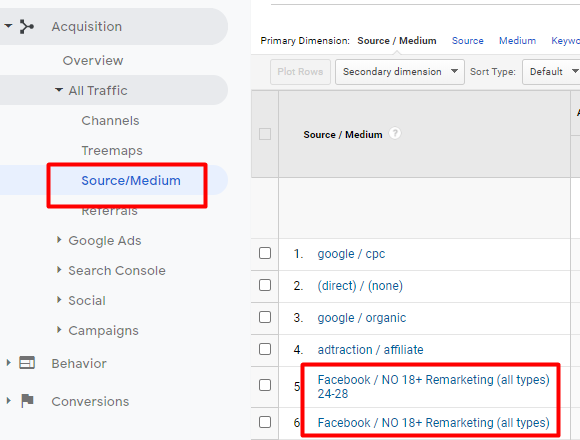The width and height of the screenshot is (580, 440).
Task: Toggle the select-all checkbox in table header
Action: (x=265, y=134)
